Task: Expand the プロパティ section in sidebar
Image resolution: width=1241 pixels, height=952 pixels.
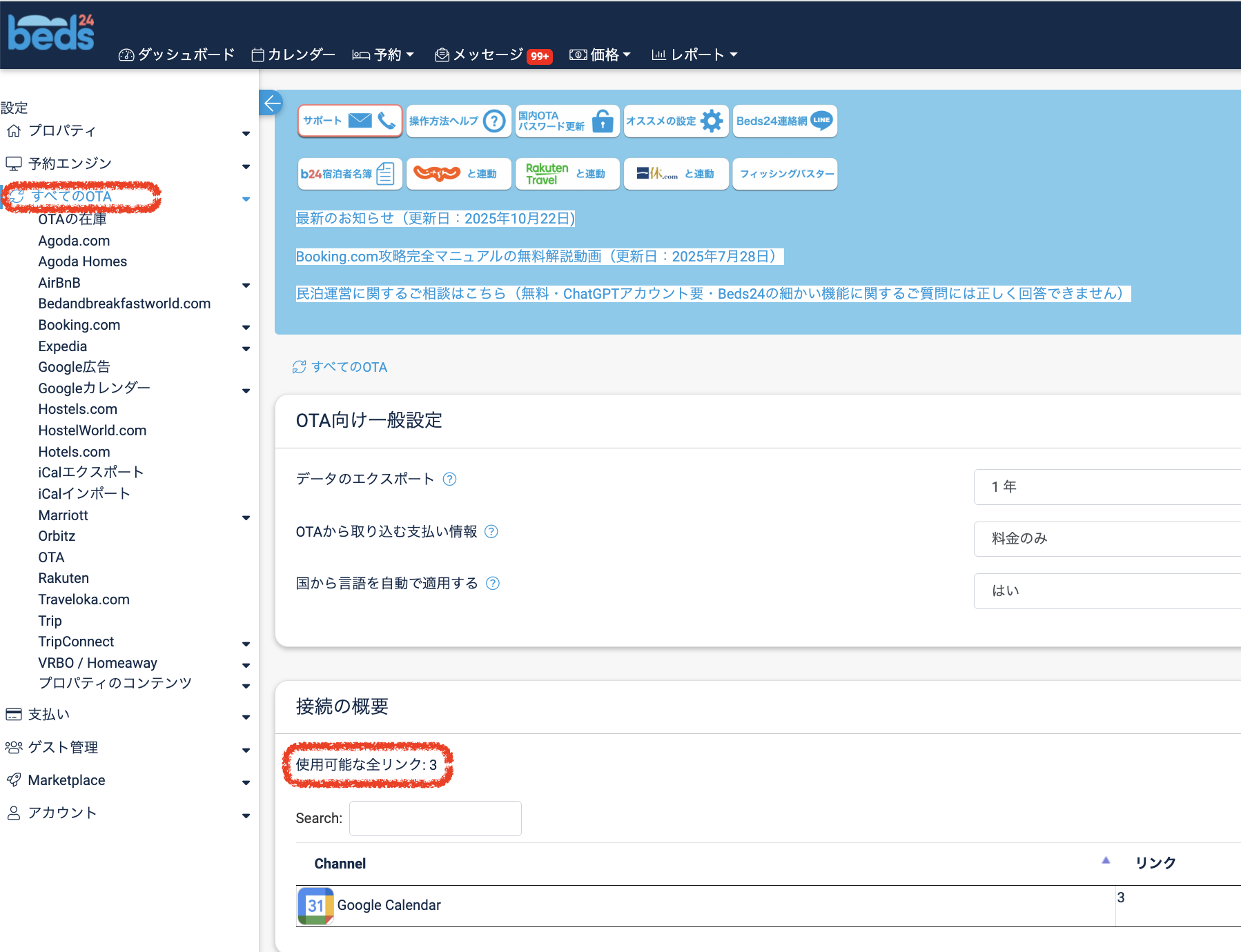Action: click(246, 132)
